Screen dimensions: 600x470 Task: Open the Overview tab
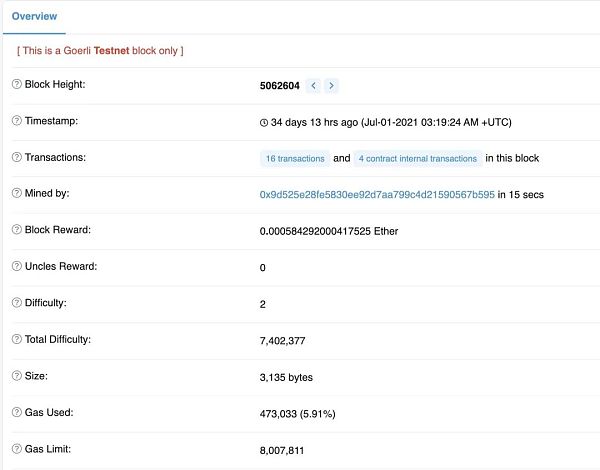click(34, 17)
